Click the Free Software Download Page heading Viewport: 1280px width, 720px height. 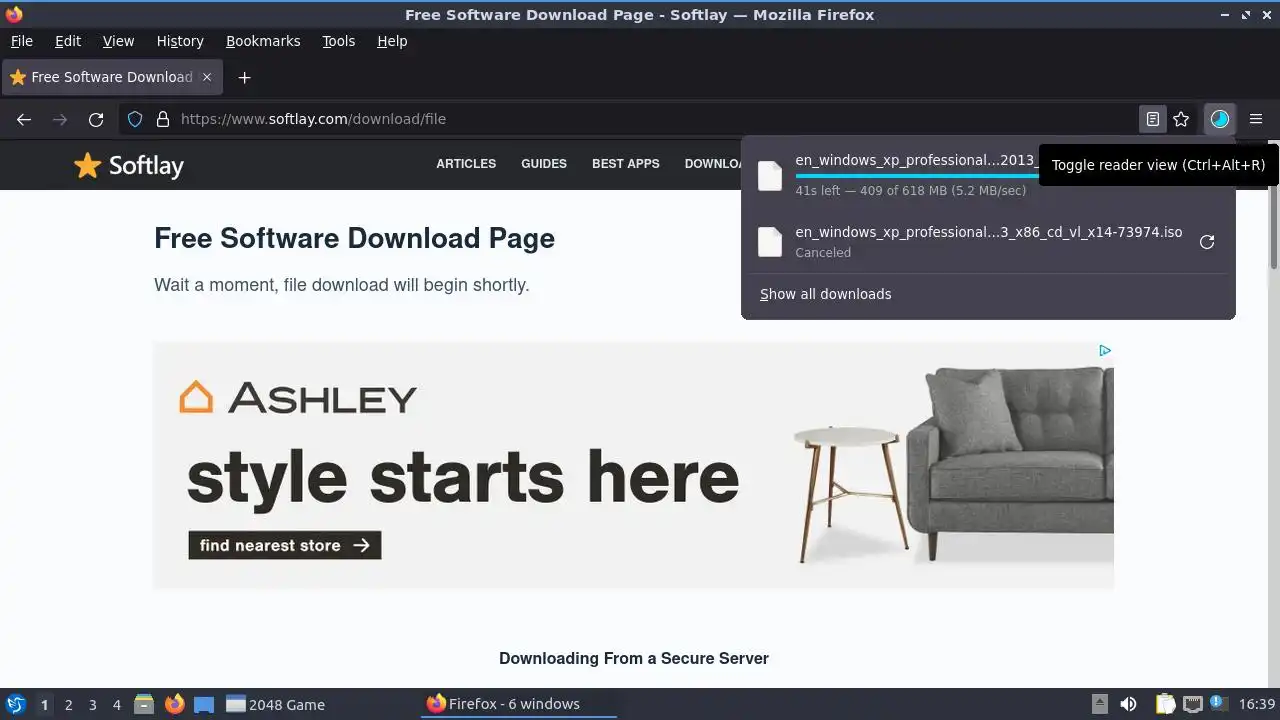pyautogui.click(x=354, y=238)
